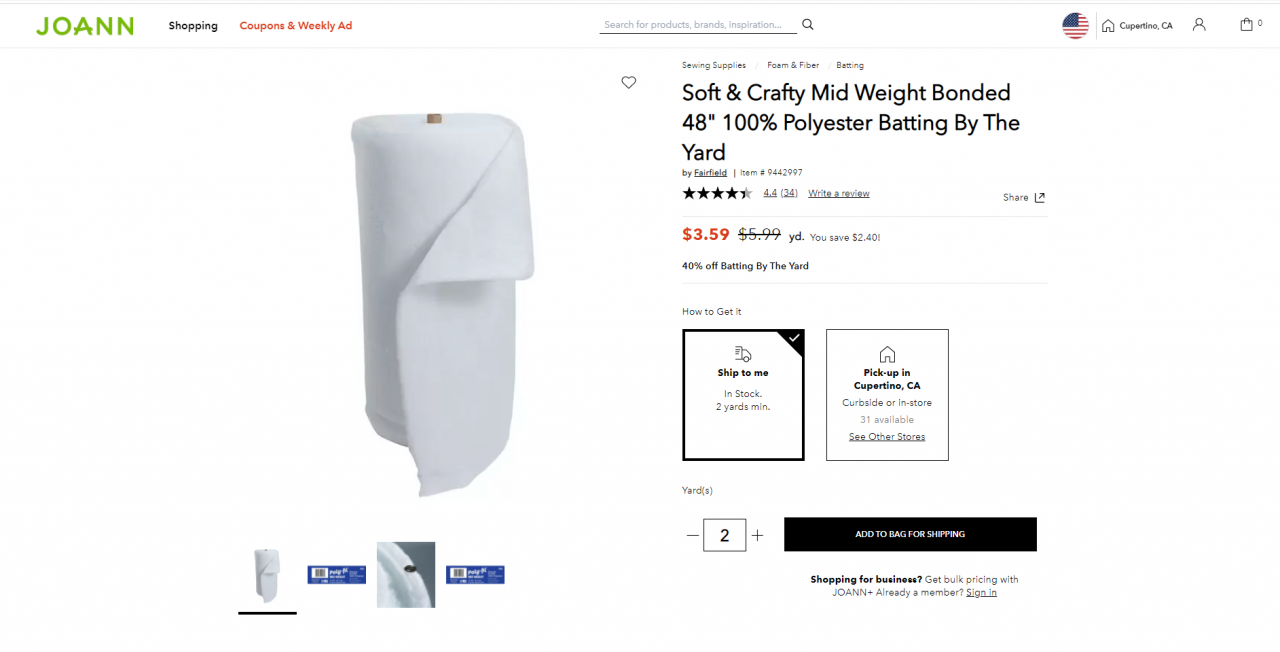This screenshot has height=652, width=1280.
Task: Open the Shopping menu
Action: 193,26
